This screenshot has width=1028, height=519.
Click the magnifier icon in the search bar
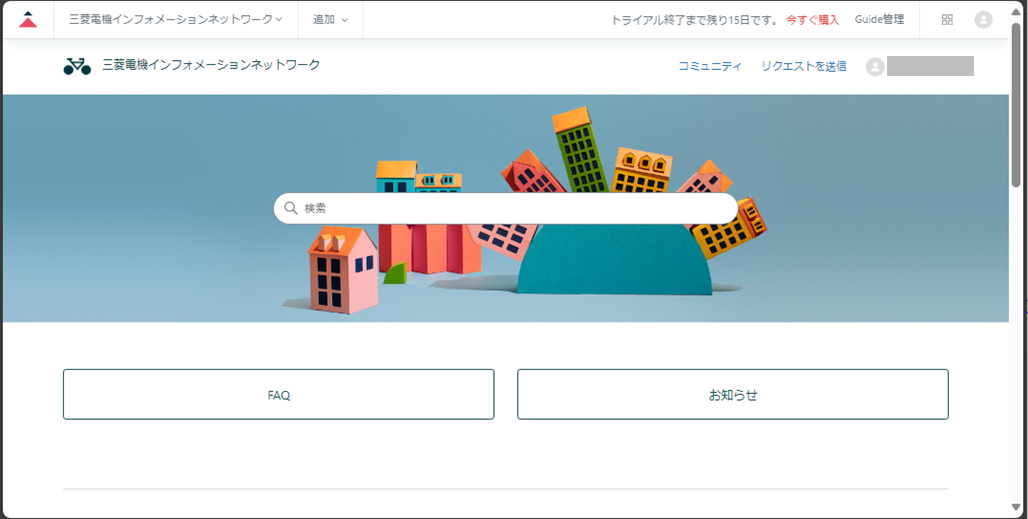291,208
